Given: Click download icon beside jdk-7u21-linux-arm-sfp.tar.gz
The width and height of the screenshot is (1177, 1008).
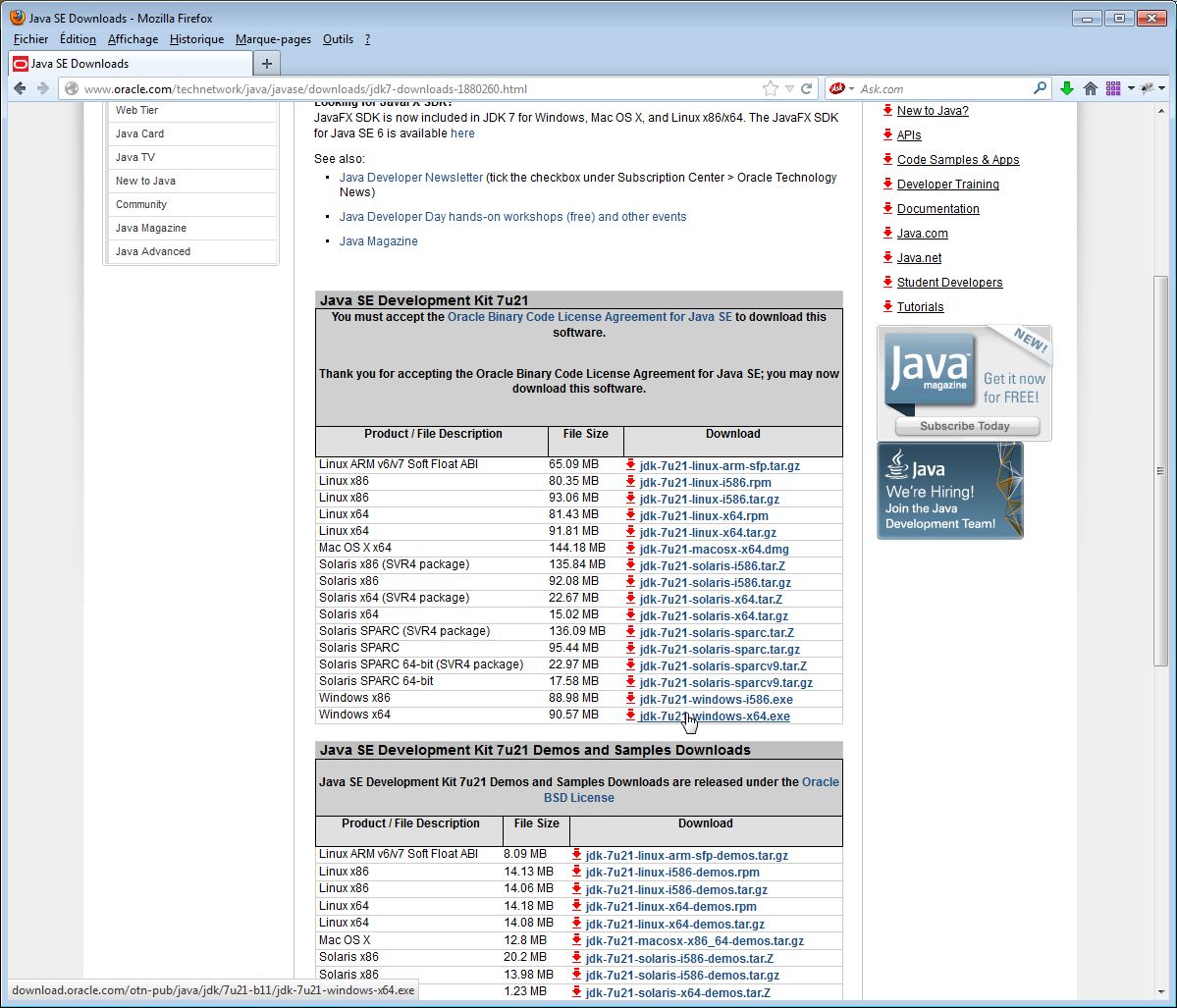Looking at the screenshot, I should tap(630, 465).
